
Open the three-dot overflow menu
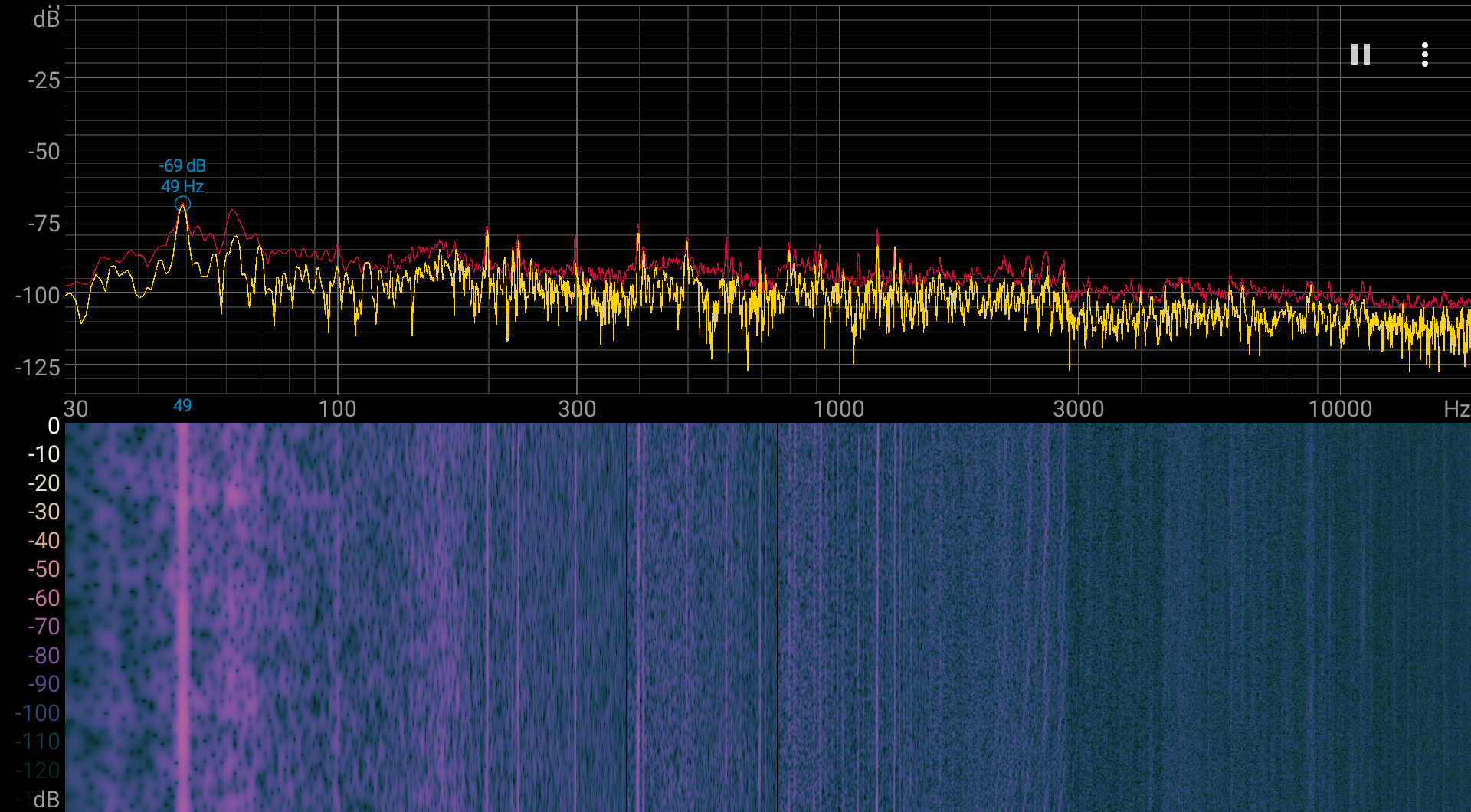pos(1425,54)
